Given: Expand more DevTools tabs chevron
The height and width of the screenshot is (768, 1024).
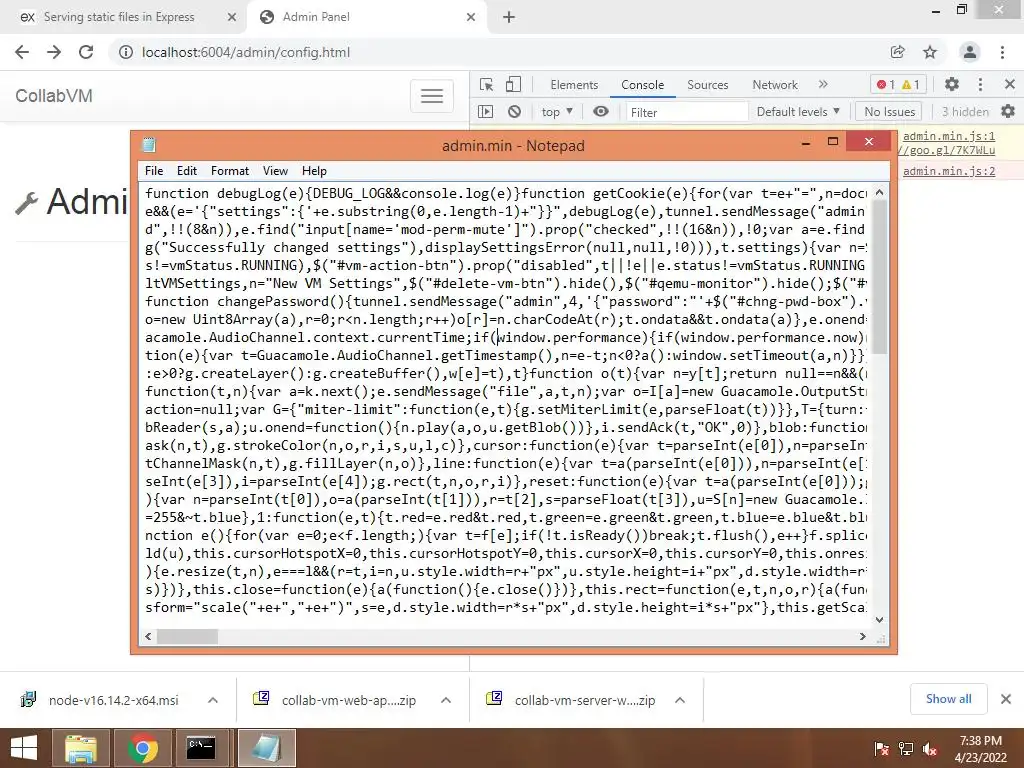Looking at the screenshot, I should coord(823,84).
